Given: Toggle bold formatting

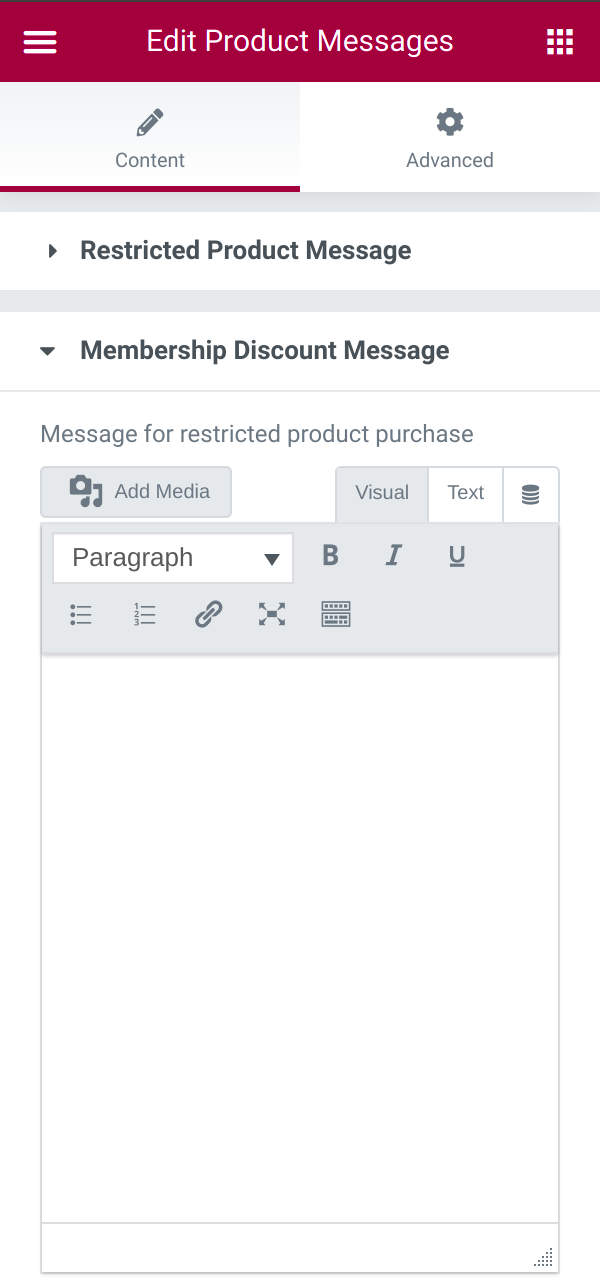Looking at the screenshot, I should click(331, 556).
